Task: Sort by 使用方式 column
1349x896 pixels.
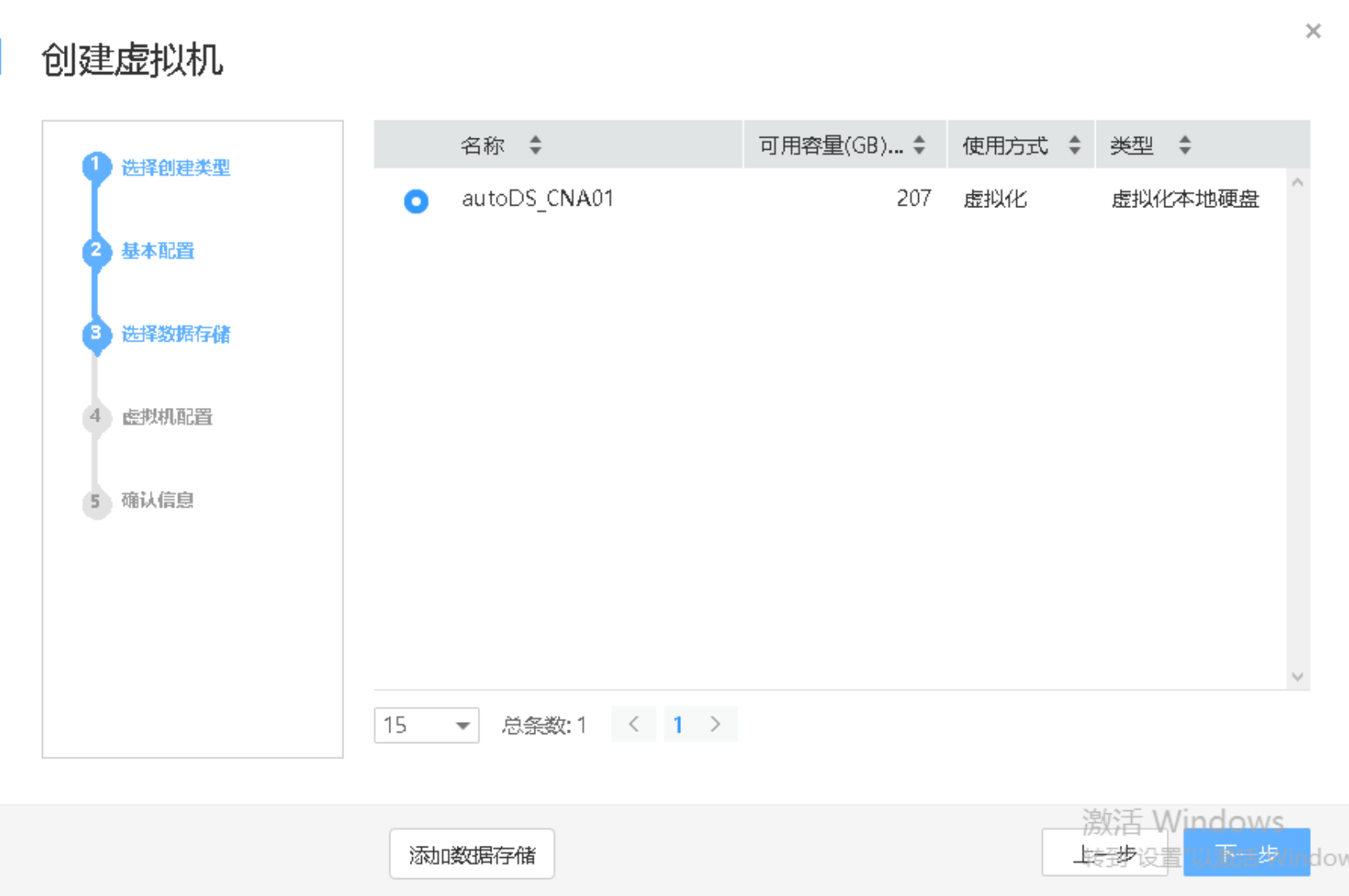Action: coord(1075,145)
